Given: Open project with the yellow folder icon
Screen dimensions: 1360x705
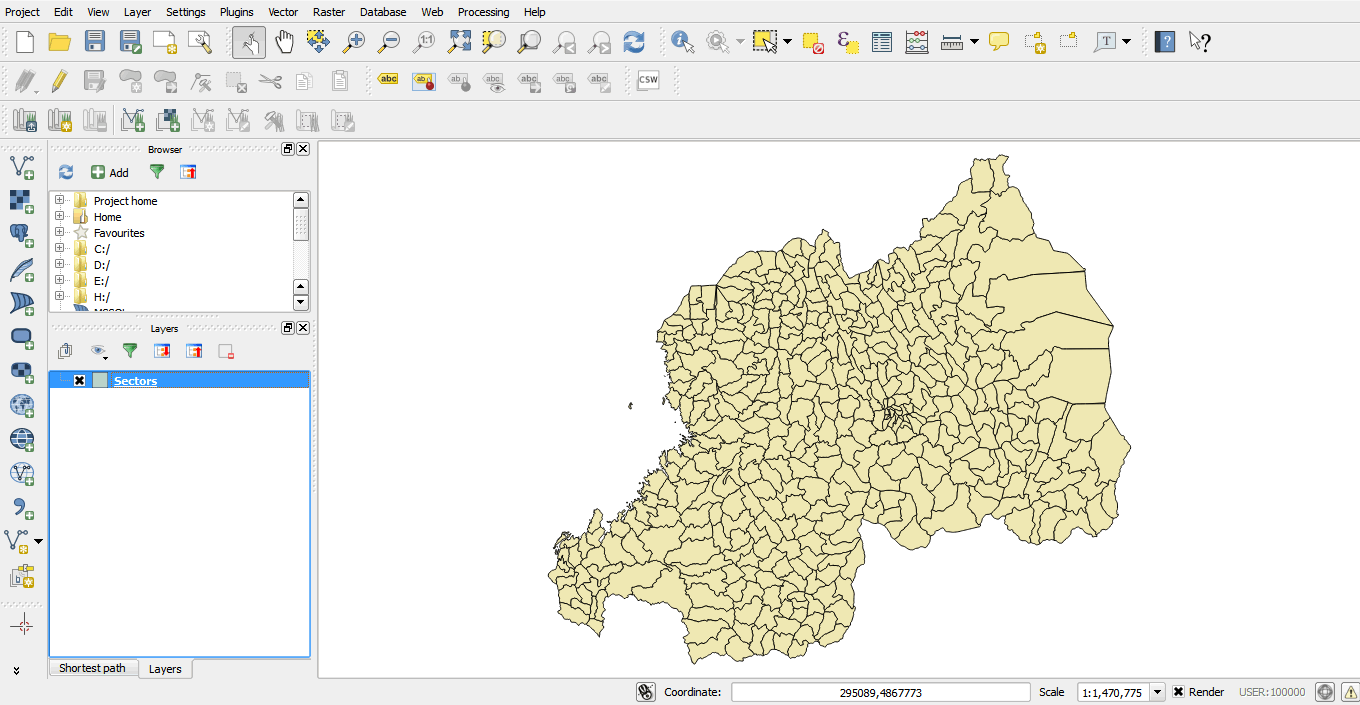Looking at the screenshot, I should [x=60, y=42].
